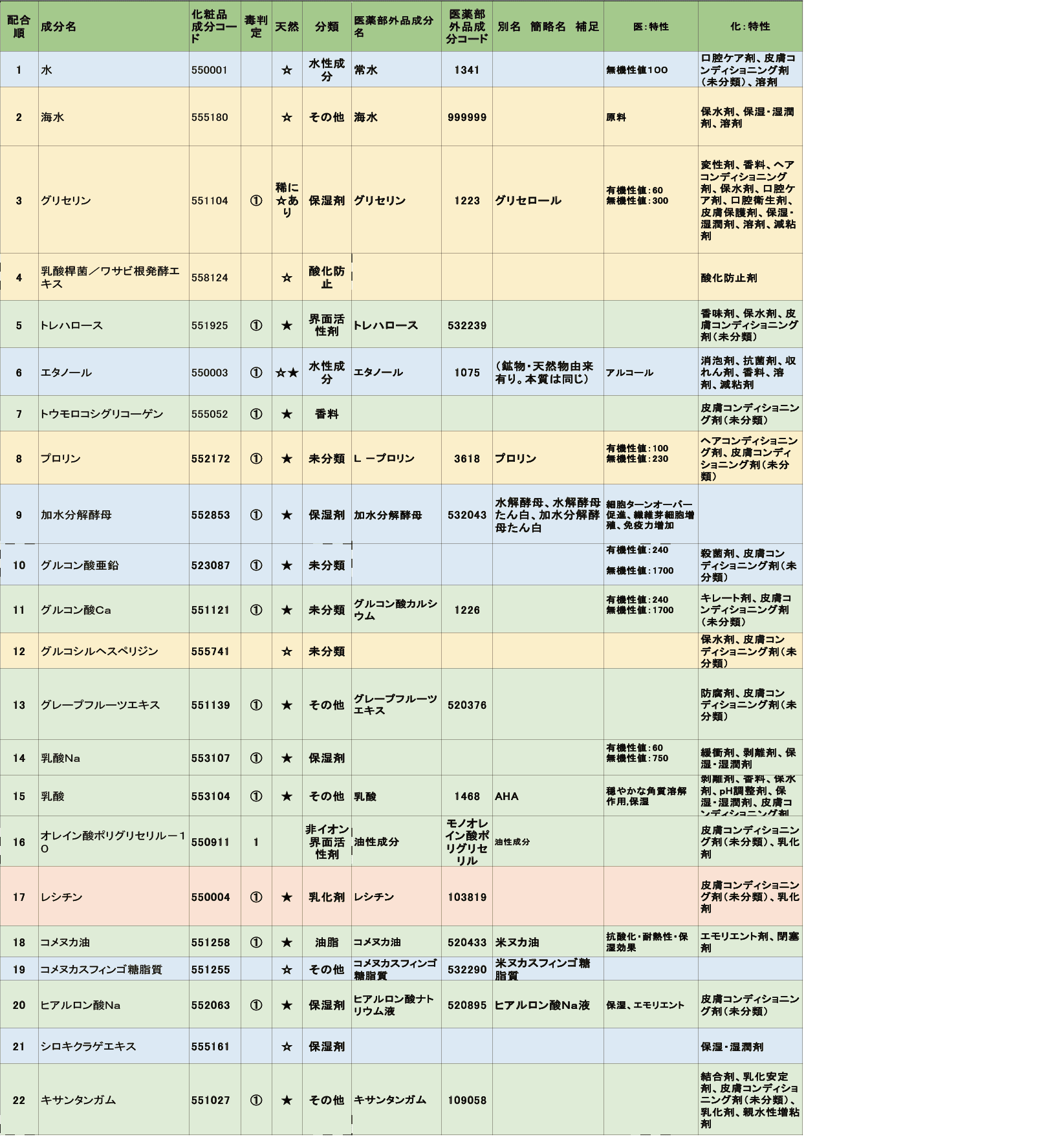
Task: Select the ingredient cell 海水 in row 2
Action: (x=114, y=117)
